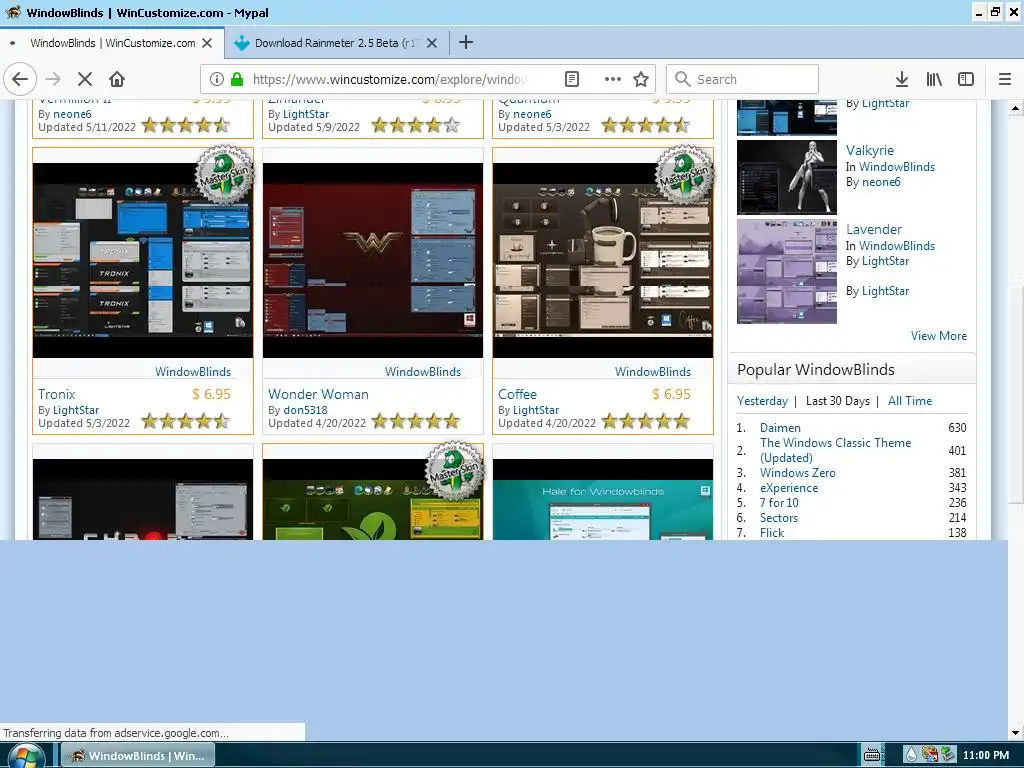Toggle the sidebar view icon
The width and height of the screenshot is (1024, 768).
point(966,79)
